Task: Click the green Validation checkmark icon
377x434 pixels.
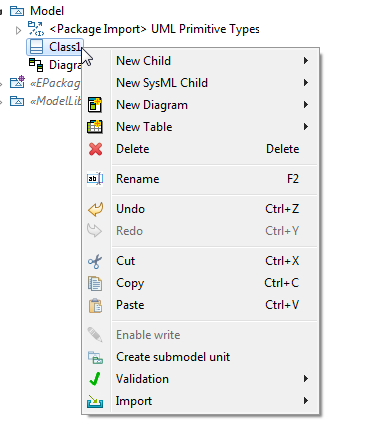Action: [95, 379]
